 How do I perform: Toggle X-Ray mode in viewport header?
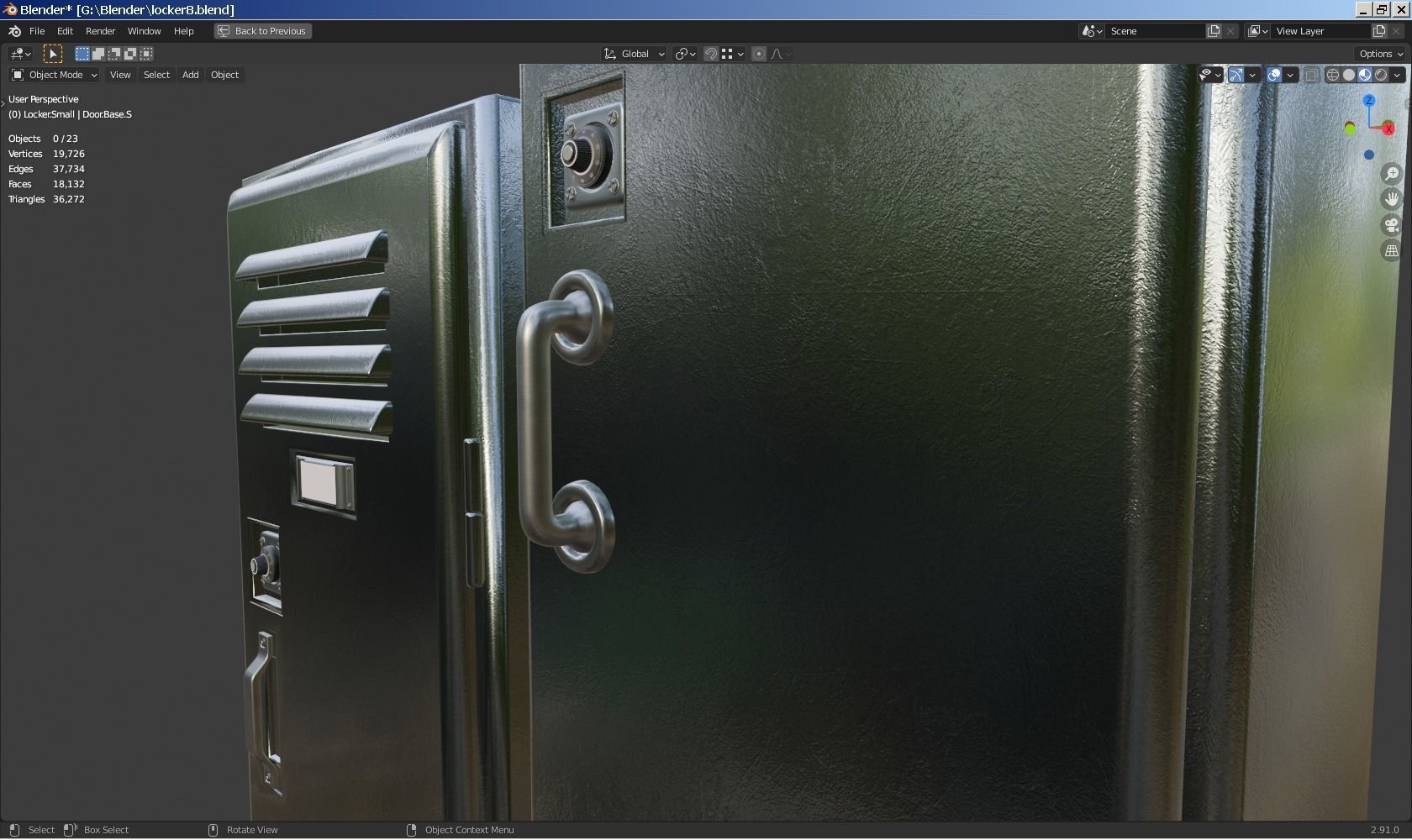click(1311, 74)
